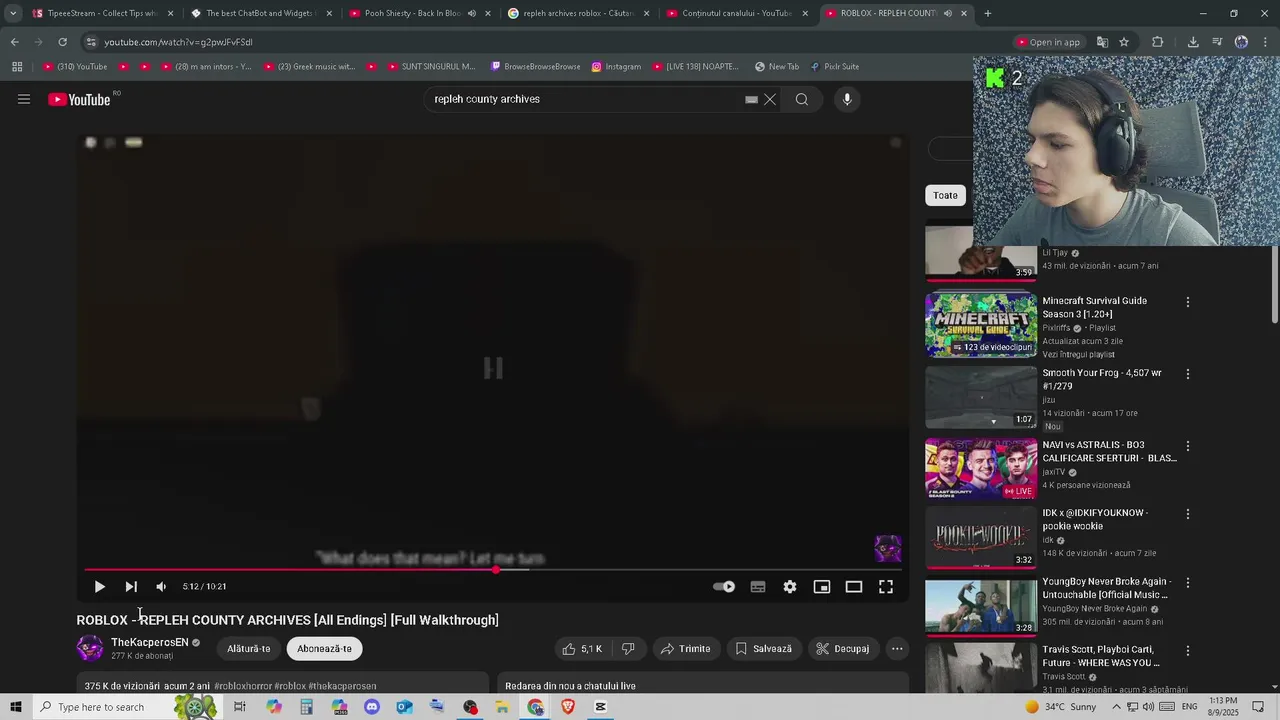Clear the search box with the X icon
The height and width of the screenshot is (720, 1280).
point(770,99)
